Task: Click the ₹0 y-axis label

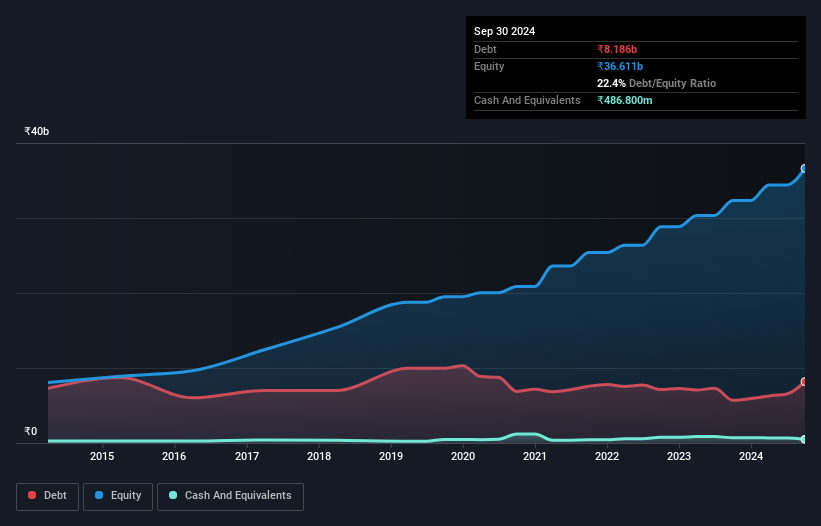Action: 31,431
